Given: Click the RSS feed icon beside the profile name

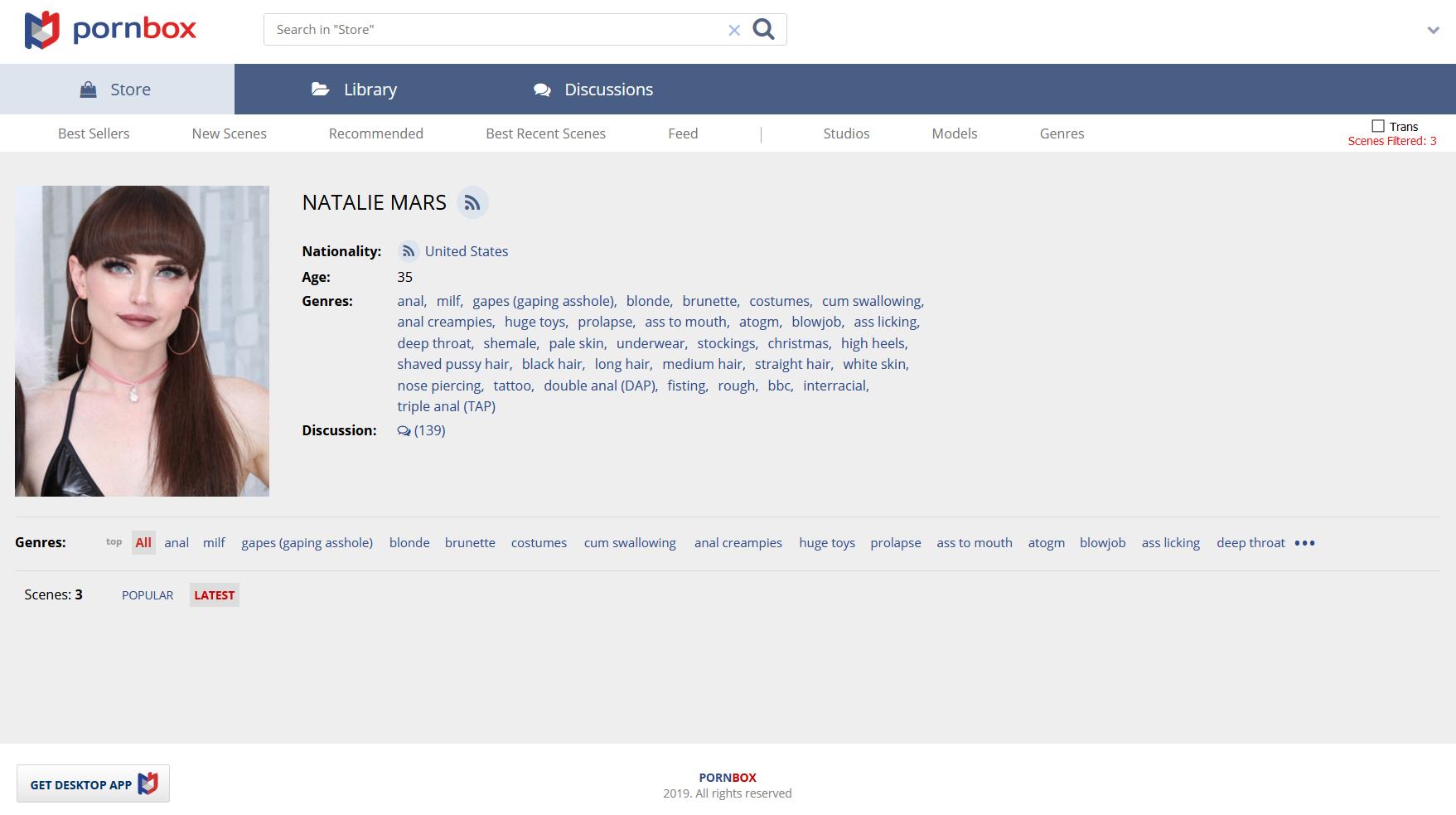Looking at the screenshot, I should 472,203.
